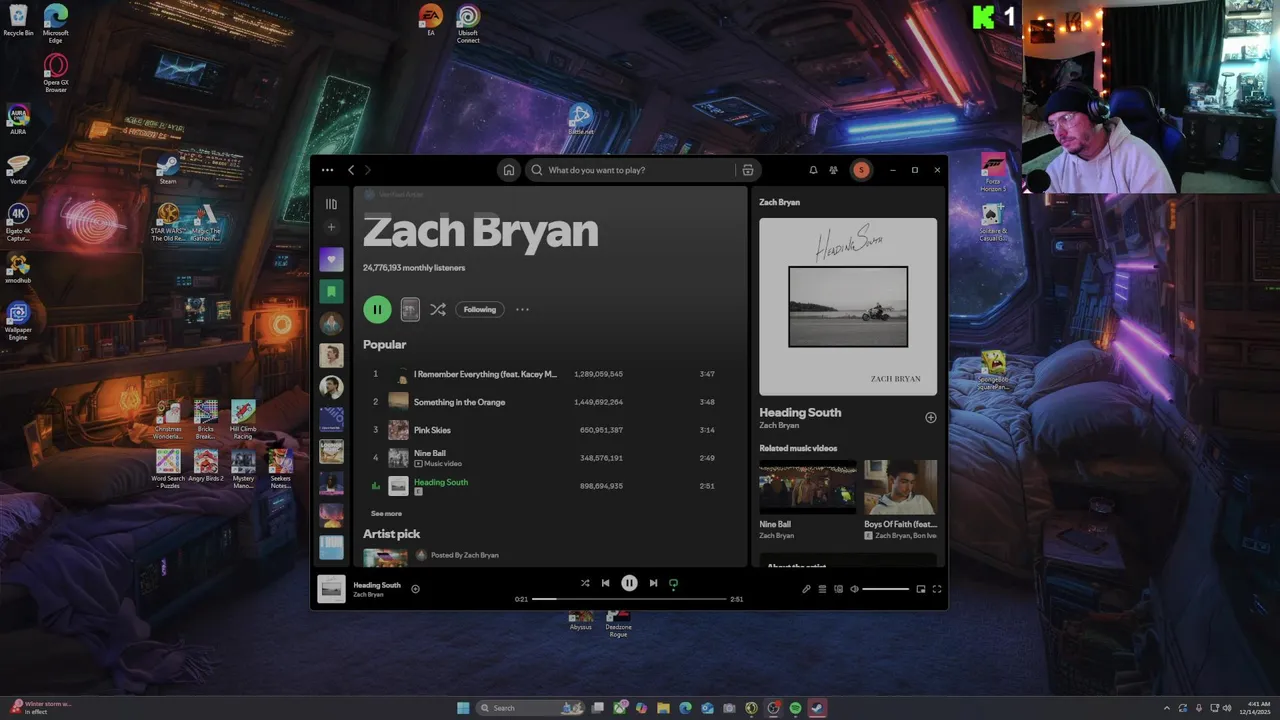The image size is (1280, 720).
Task: Open the mini player
Action: click(921, 589)
